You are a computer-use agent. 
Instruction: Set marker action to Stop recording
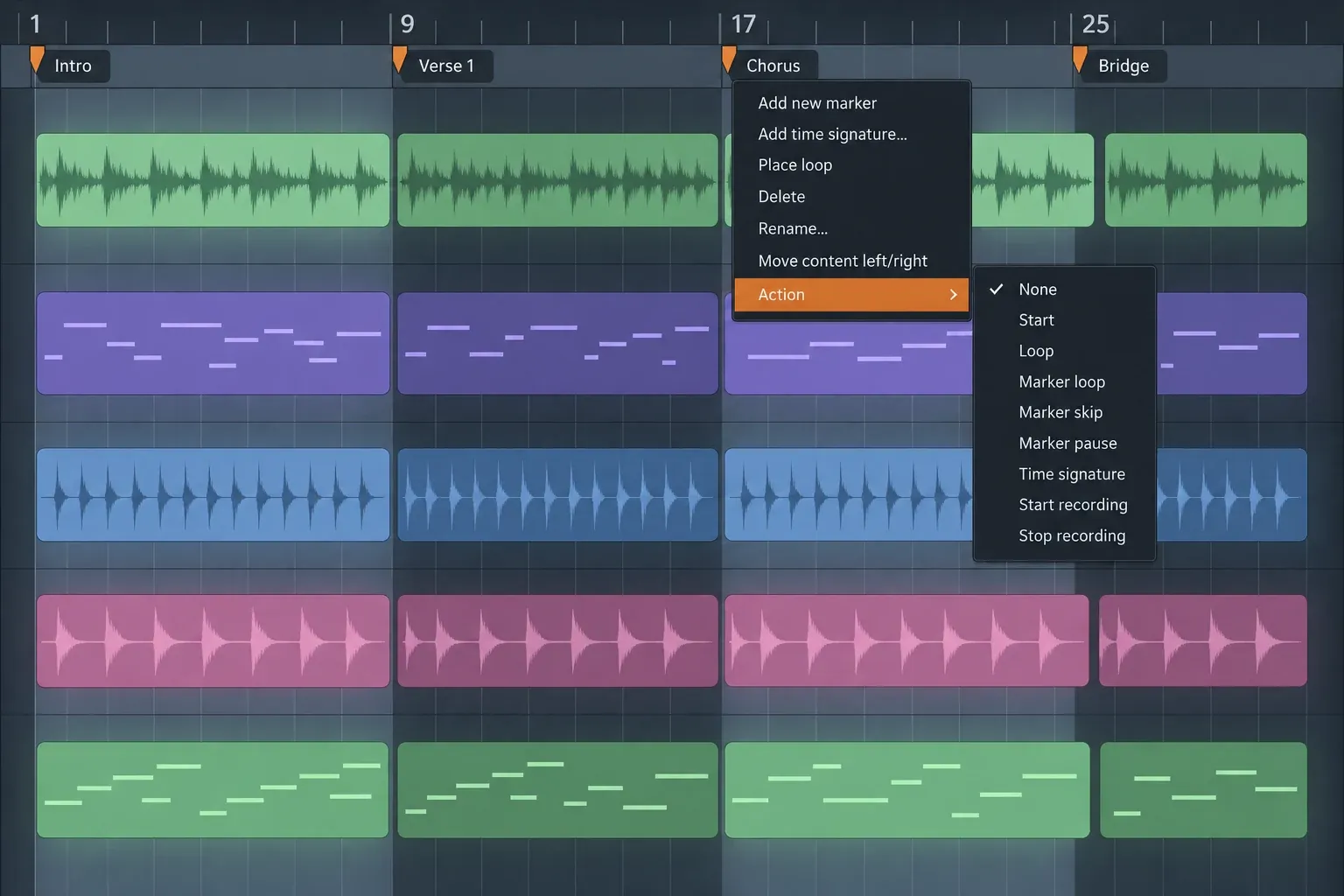tap(1064, 535)
